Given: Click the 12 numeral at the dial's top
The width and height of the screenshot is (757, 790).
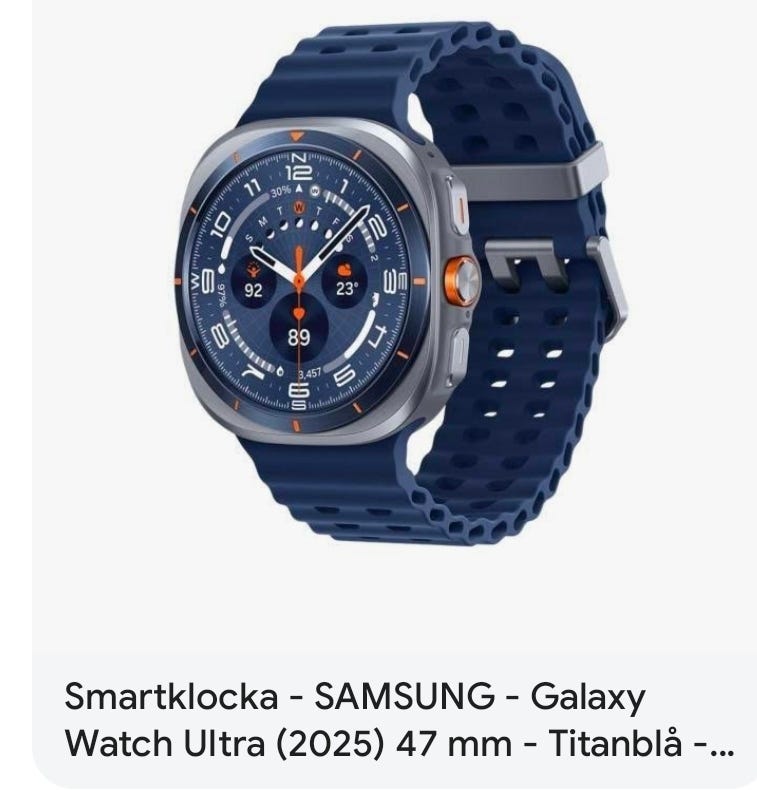Looking at the screenshot, I should [x=299, y=173].
